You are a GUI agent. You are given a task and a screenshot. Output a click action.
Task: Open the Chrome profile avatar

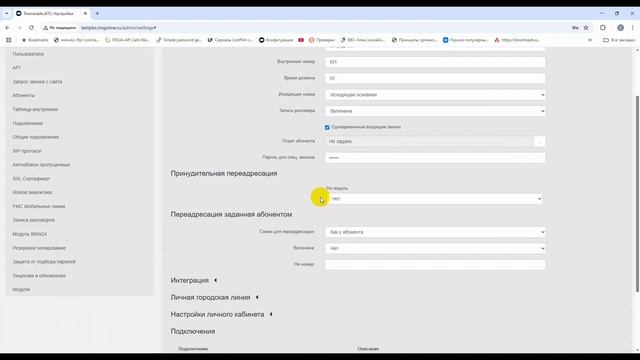(620, 28)
